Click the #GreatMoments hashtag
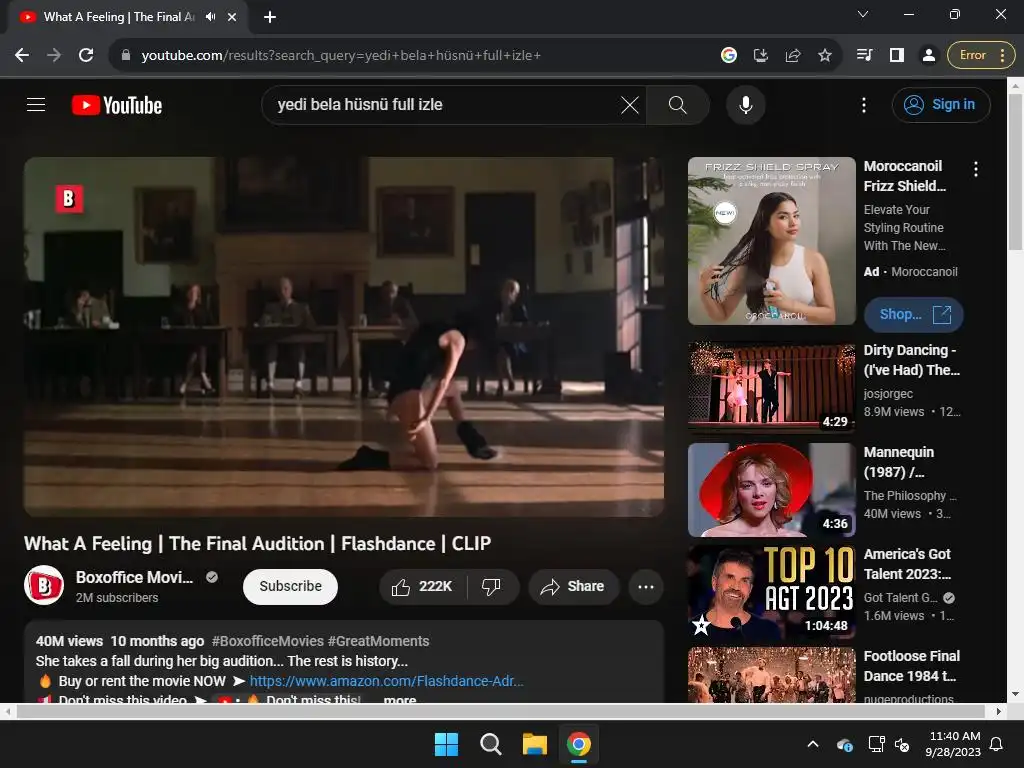The width and height of the screenshot is (1024, 768). [x=379, y=641]
